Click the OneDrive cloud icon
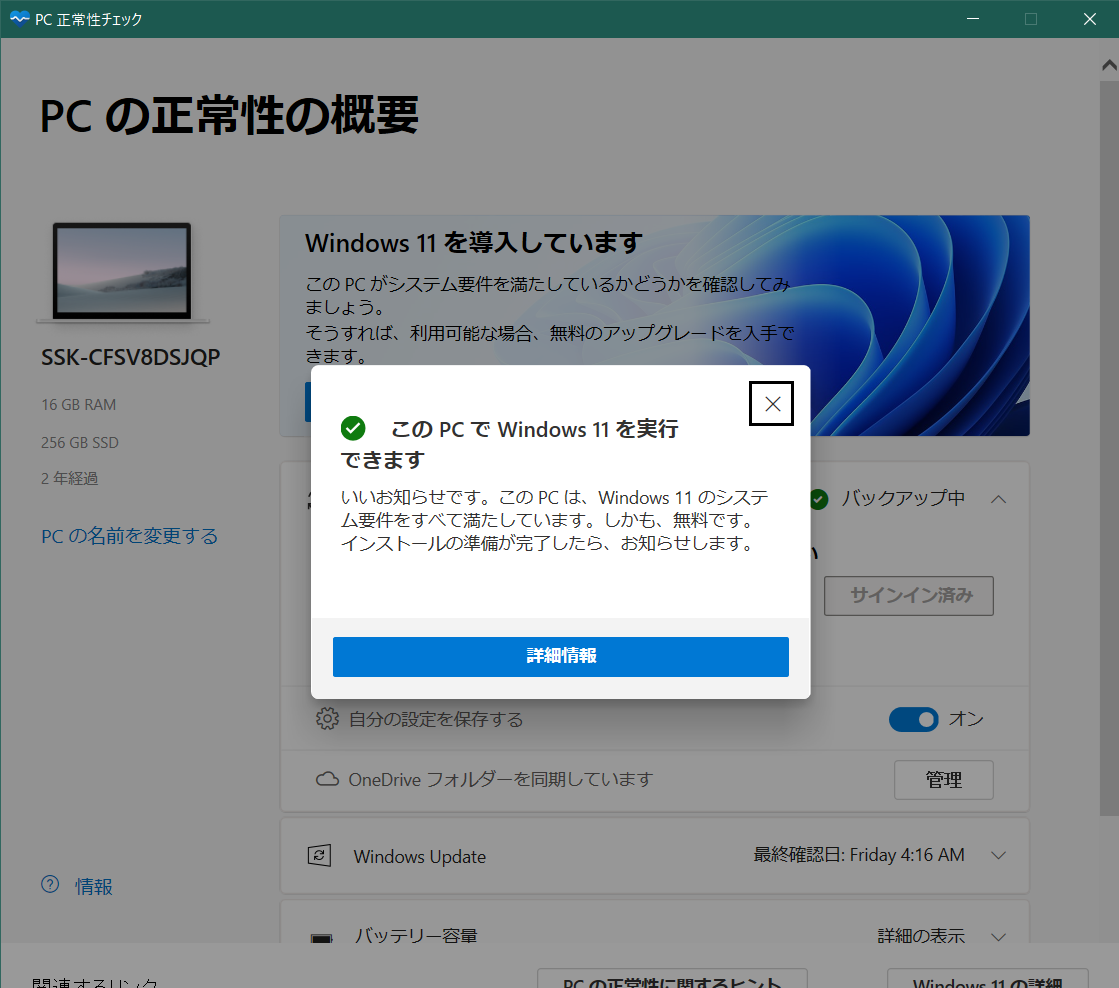 coord(327,779)
